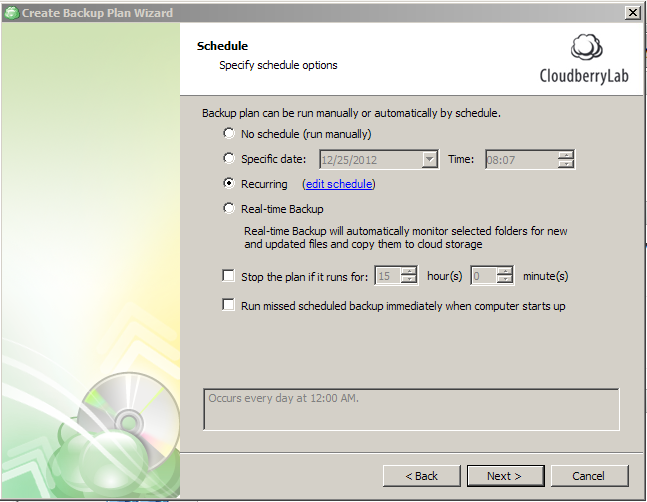647x502 pixels.
Task: Click the CloudBerry icon in the title bar
Action: pyautogui.click(x=11, y=12)
